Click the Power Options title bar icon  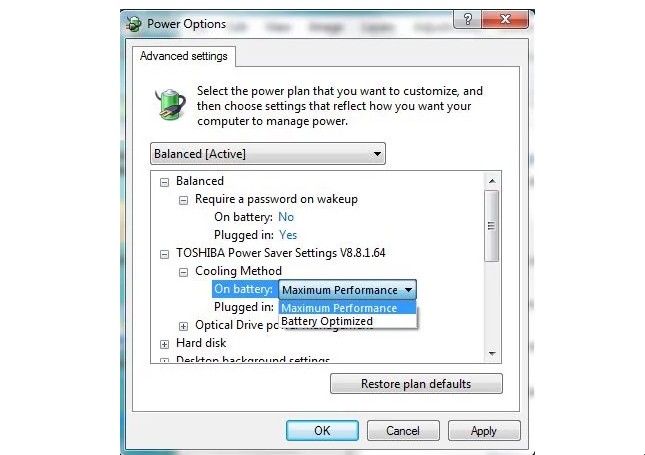[x=134, y=24]
